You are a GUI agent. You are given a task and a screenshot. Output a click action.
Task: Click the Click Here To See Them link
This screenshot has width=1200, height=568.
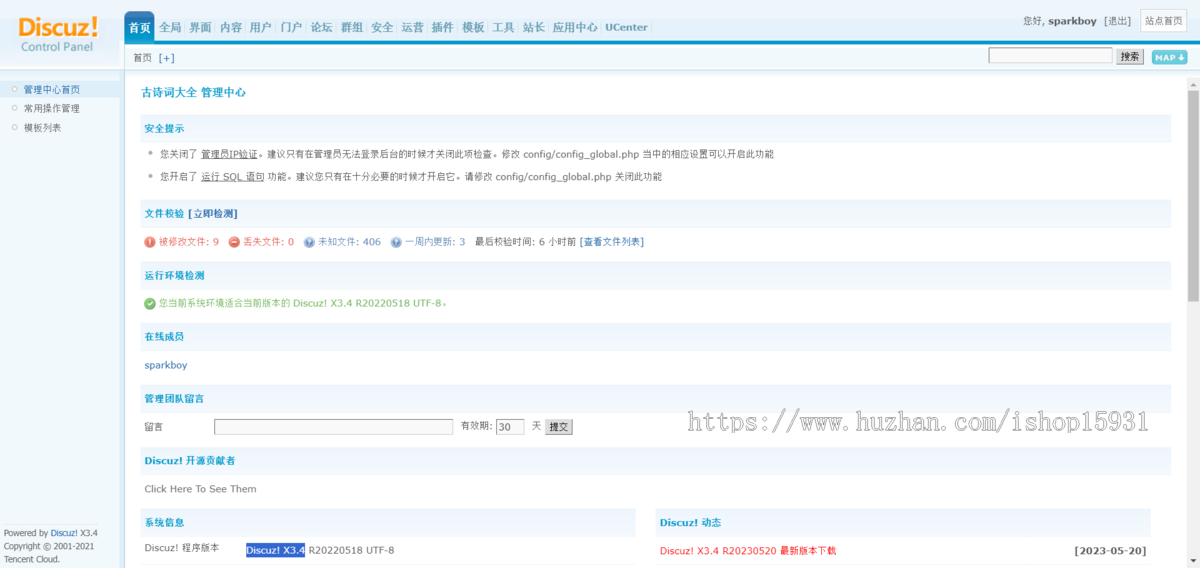coord(200,489)
